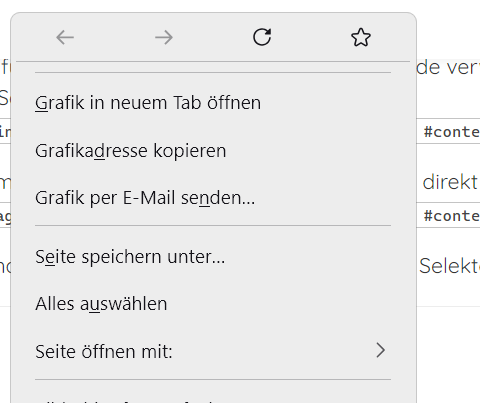Click the blank page area below 'Selekt'
This screenshot has height=403, width=480.
click(448, 353)
